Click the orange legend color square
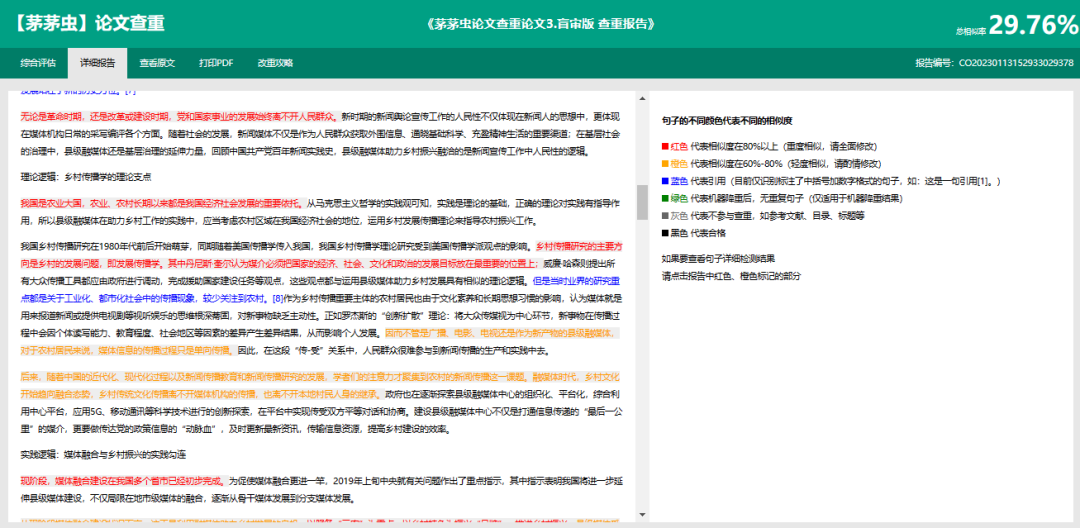 click(665, 164)
